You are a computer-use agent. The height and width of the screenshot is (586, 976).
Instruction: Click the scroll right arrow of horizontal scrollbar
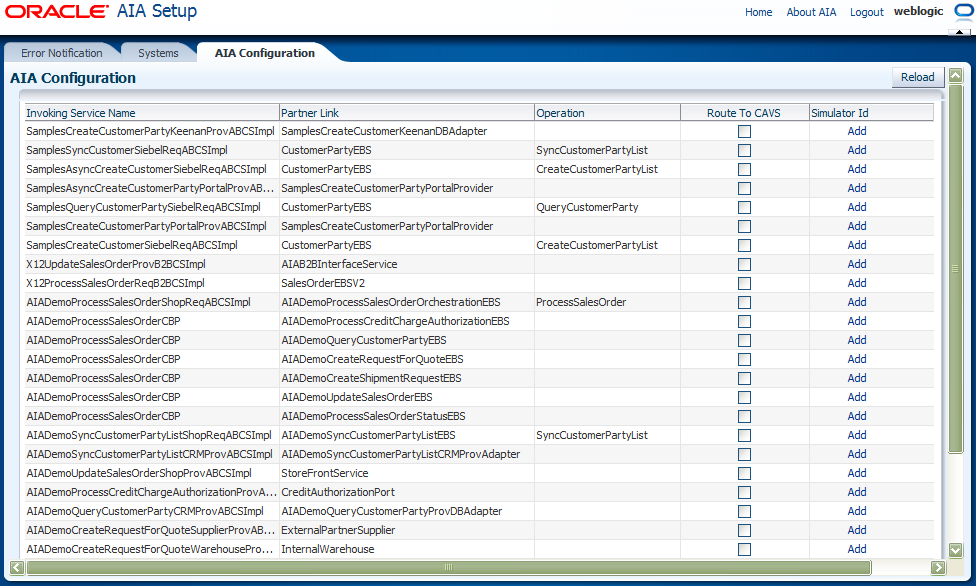tap(938, 567)
